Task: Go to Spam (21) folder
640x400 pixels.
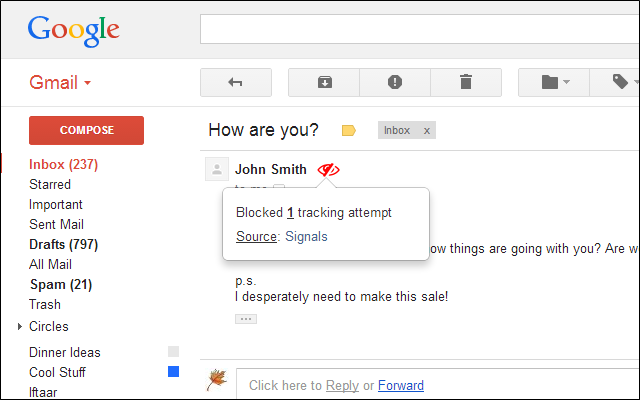Action: (61, 284)
